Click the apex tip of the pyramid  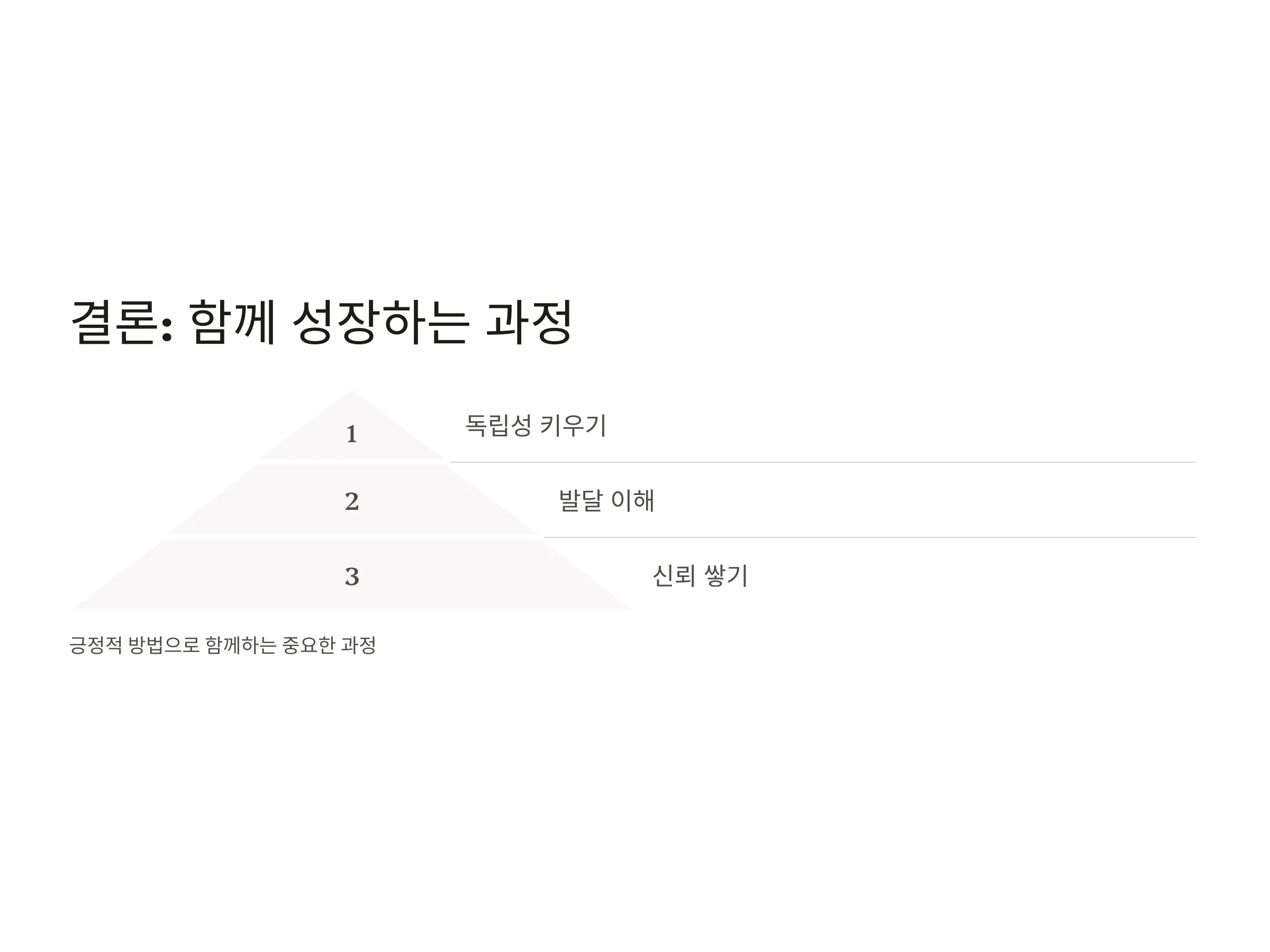tap(351, 391)
